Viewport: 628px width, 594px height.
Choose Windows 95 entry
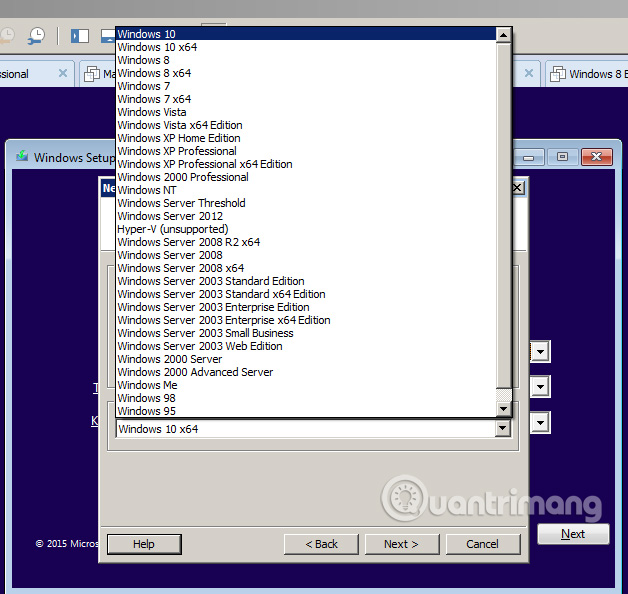pos(306,411)
